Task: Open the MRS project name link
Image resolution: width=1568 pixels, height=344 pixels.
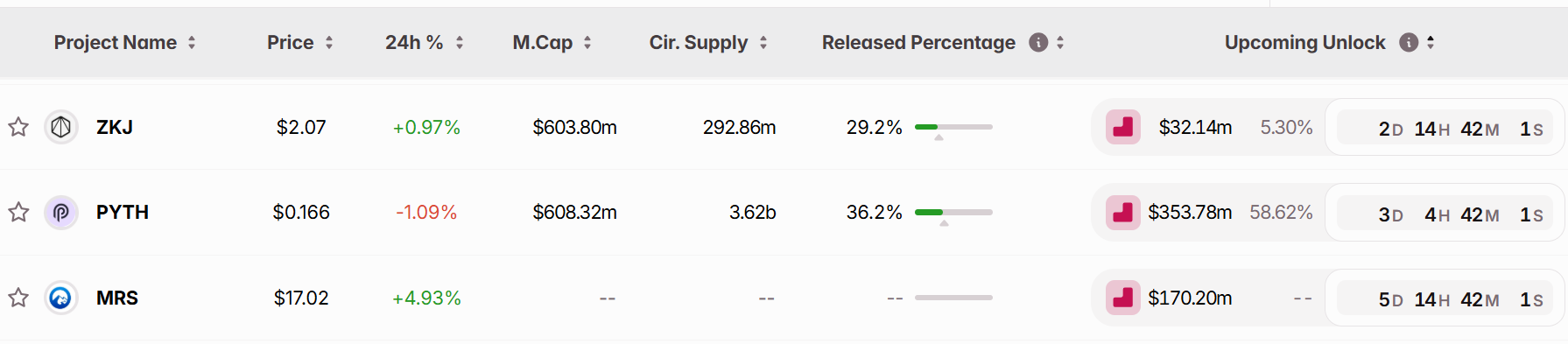Action: pos(117,298)
